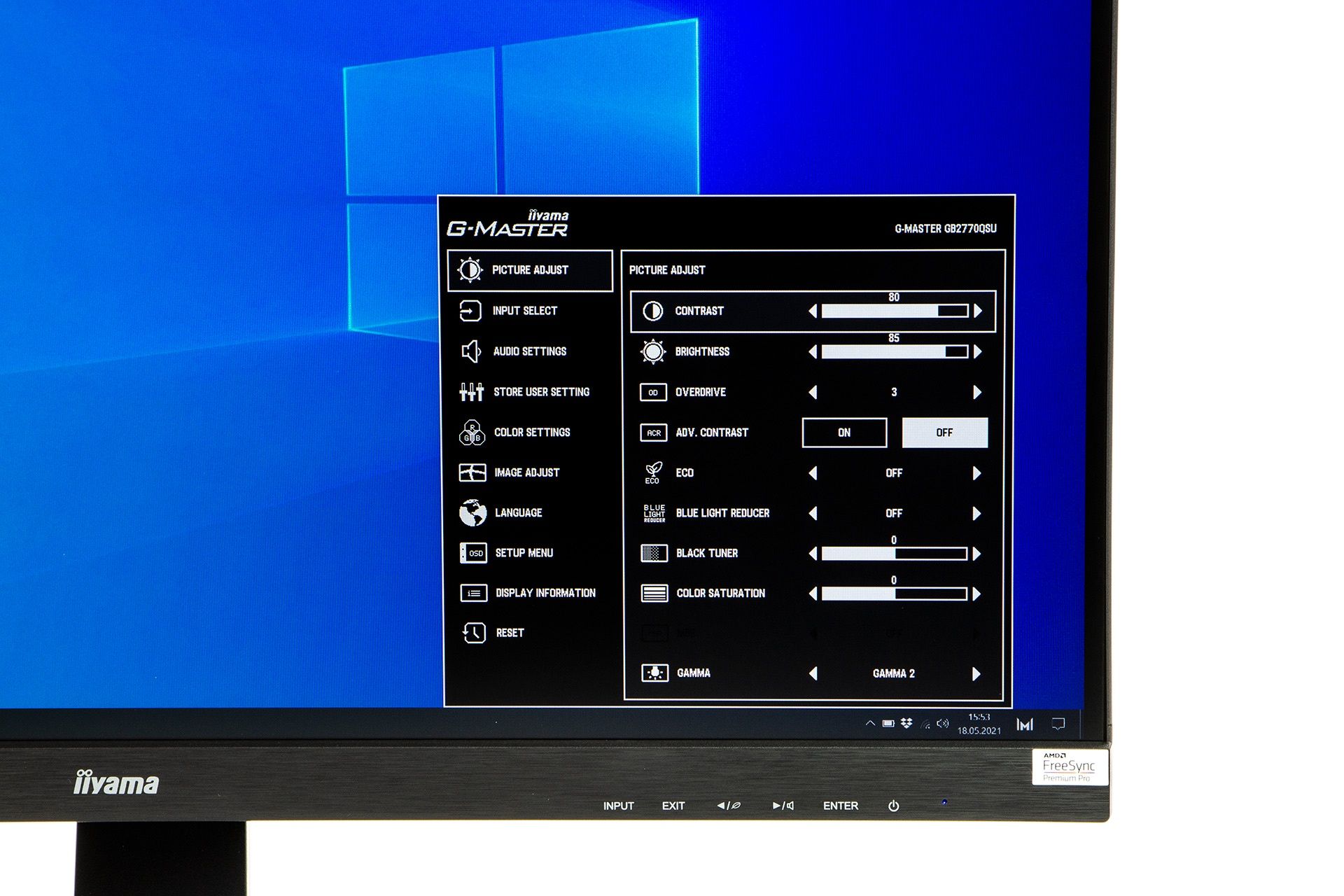Open the Language globe icon
1344x896 pixels.
coord(472,513)
